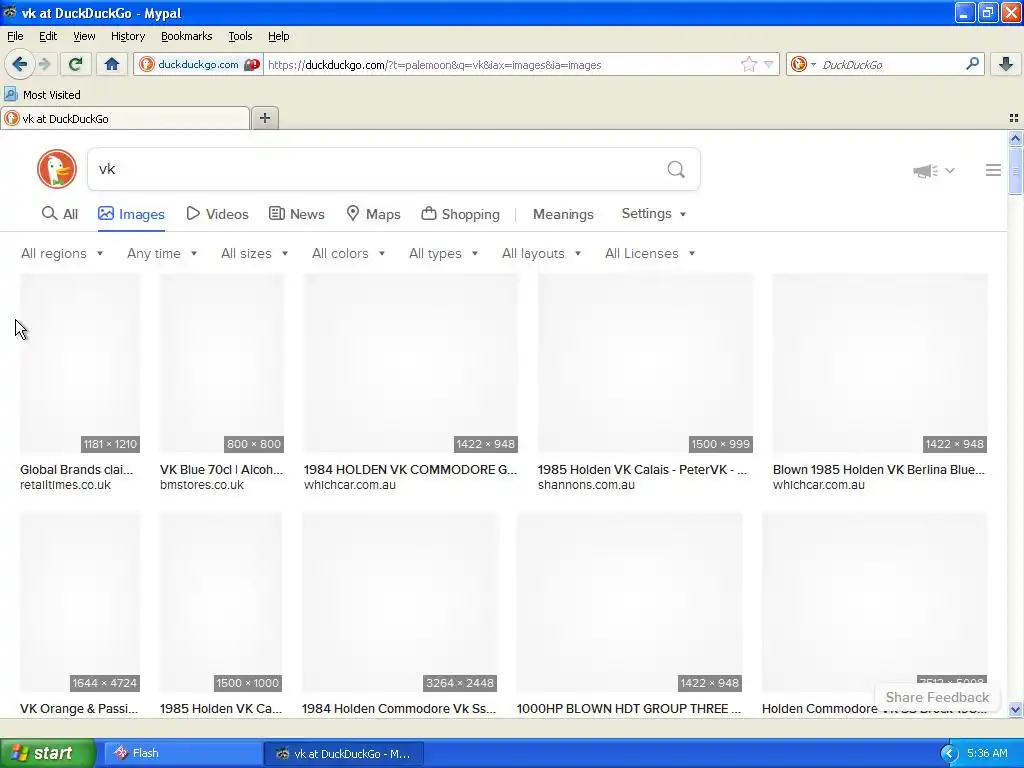
Task: Open the Help menu
Action: (278, 36)
